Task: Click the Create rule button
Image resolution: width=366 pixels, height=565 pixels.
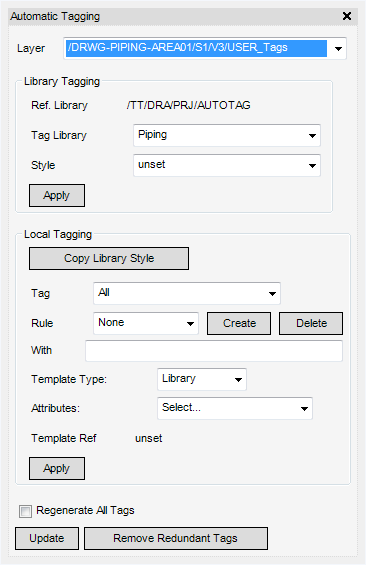Action: 239,324
